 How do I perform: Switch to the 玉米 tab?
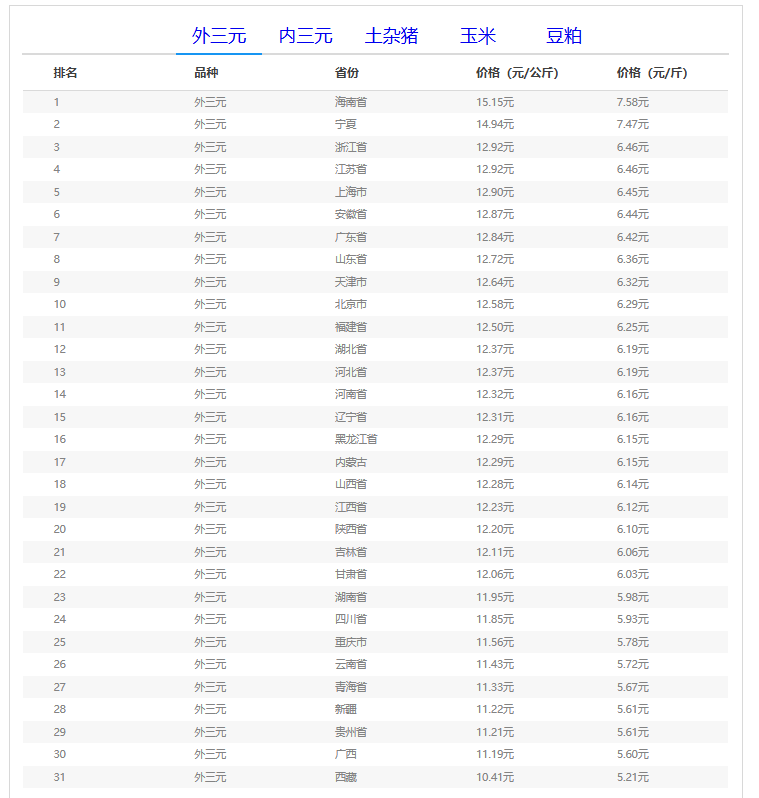pos(478,36)
